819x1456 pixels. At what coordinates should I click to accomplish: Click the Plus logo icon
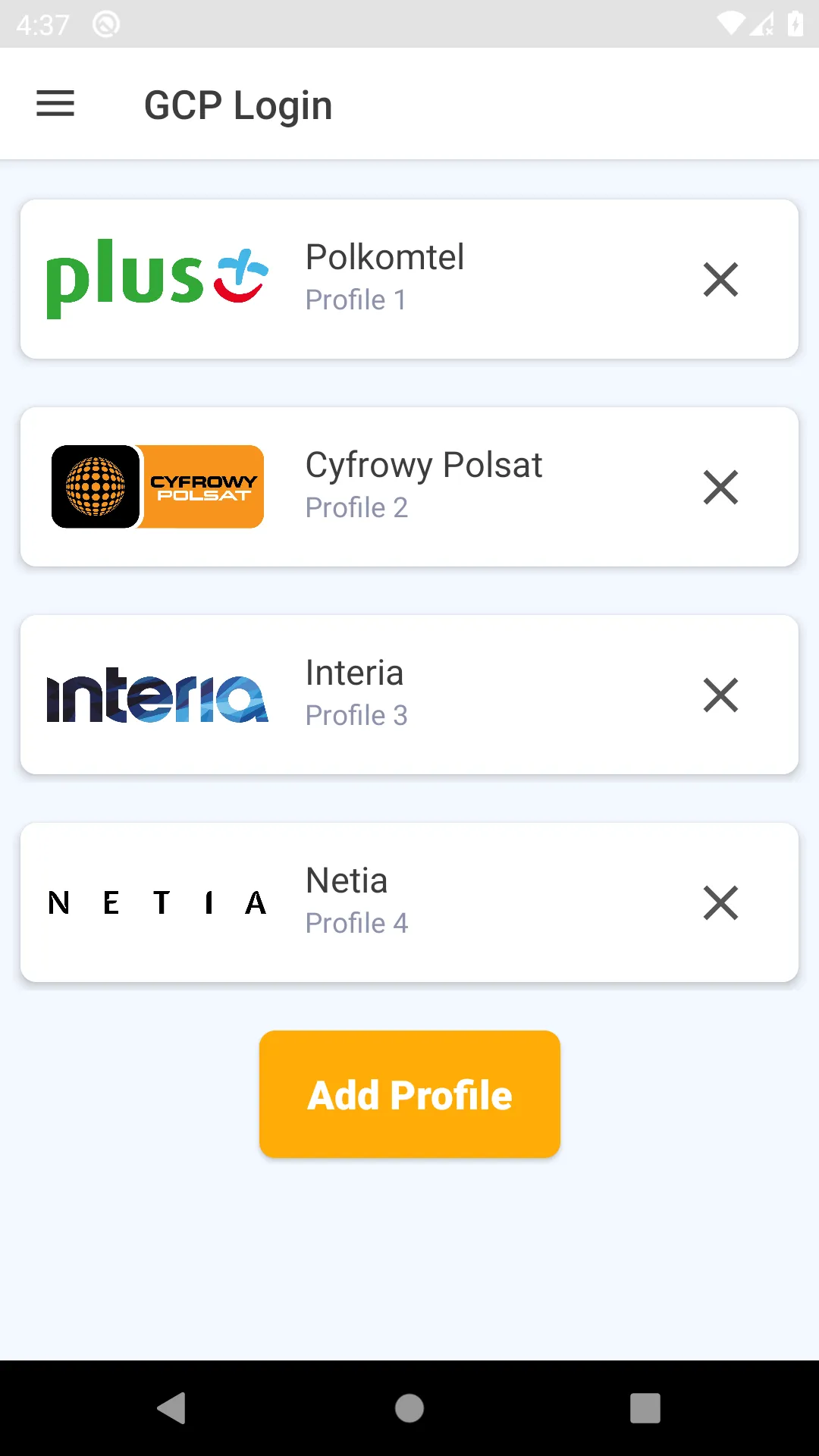pos(158,279)
